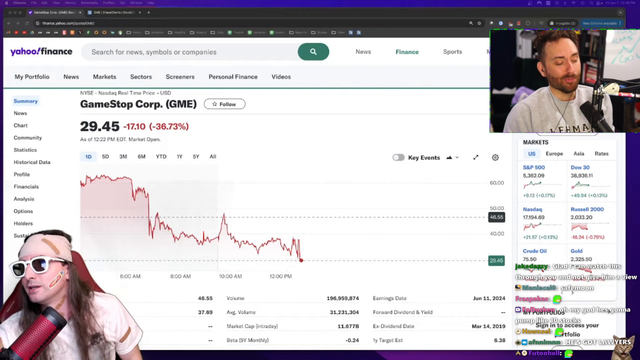Open the Holders sidebar section
This screenshot has height=360, width=640.
point(23,224)
